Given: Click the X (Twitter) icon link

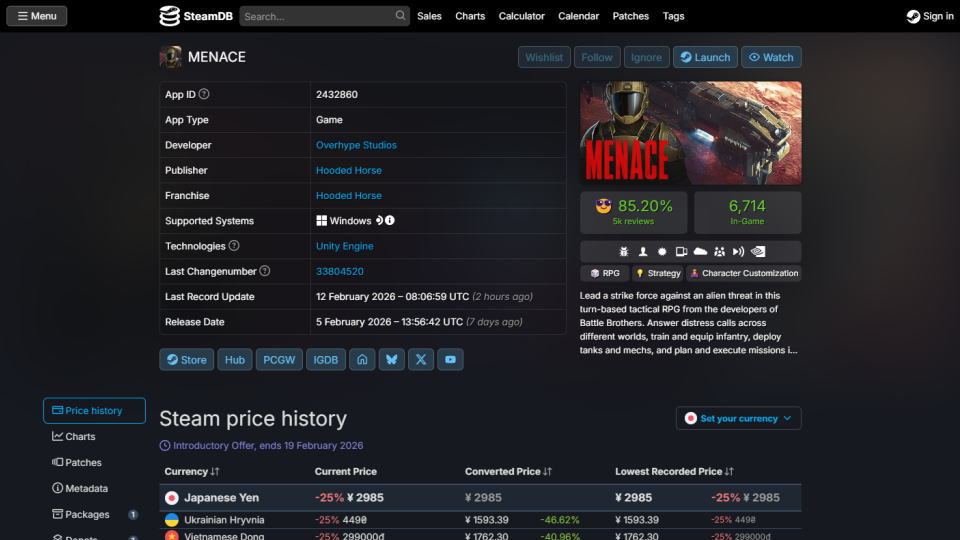Looking at the screenshot, I should 421,360.
